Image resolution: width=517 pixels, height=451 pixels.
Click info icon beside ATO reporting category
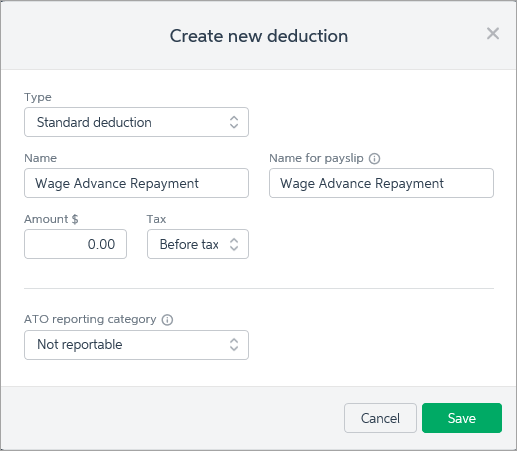tap(167, 320)
